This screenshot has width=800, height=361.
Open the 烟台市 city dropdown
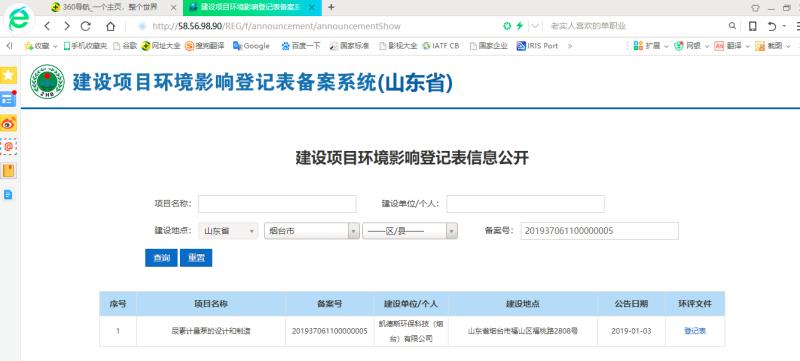click(312, 231)
